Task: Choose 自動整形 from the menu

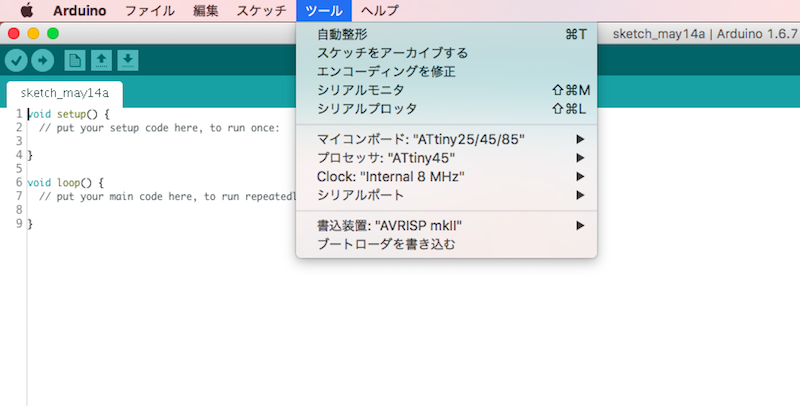Action: [446, 34]
